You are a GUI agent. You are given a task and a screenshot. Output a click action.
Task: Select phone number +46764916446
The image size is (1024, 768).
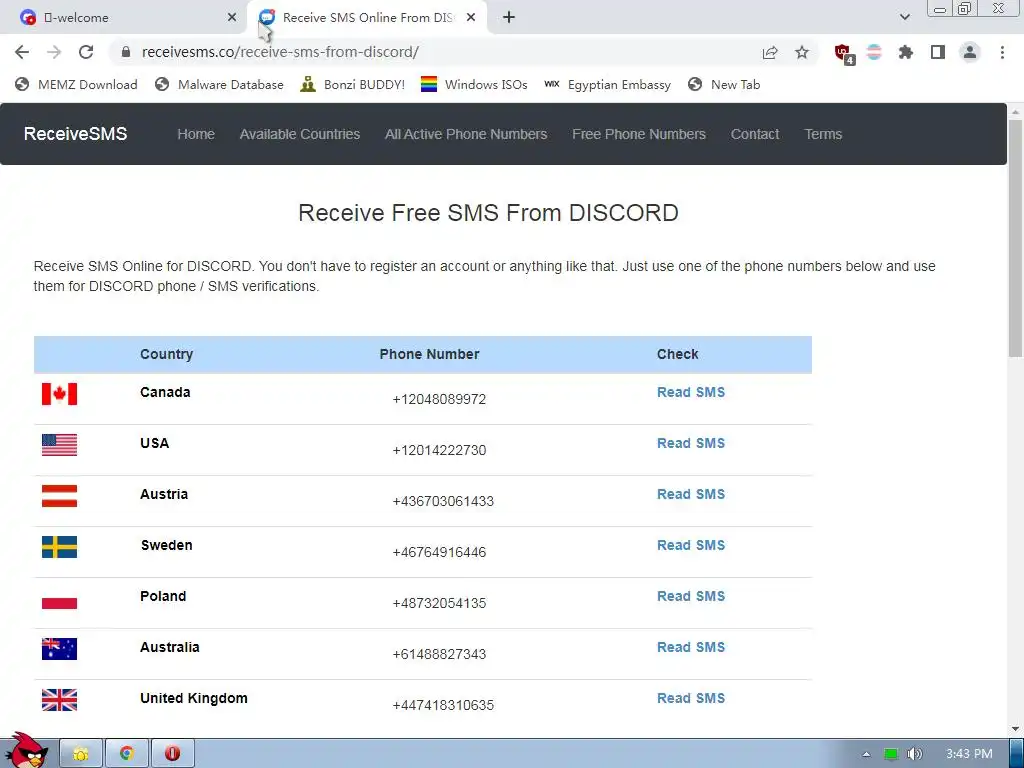[439, 552]
